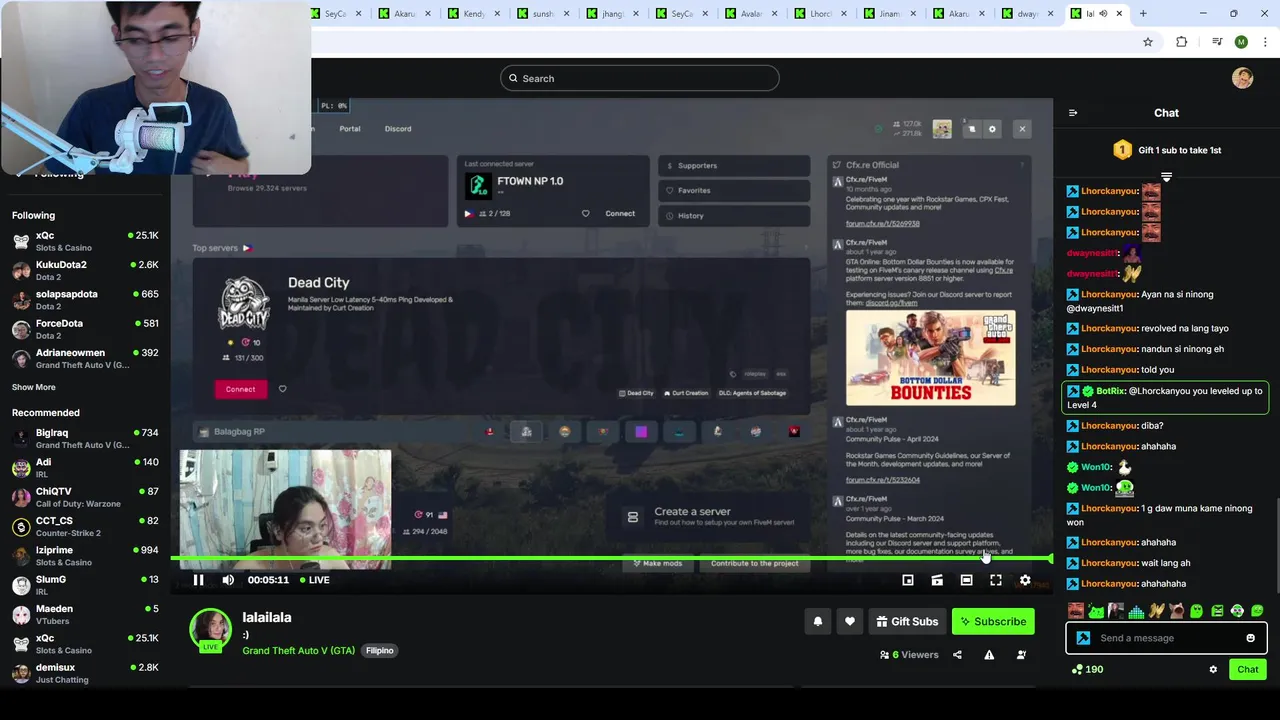Viewport: 1280px width, 720px height.
Task: Expand the gift leaderboard below Gift 1 sub
Action: click(1166, 177)
